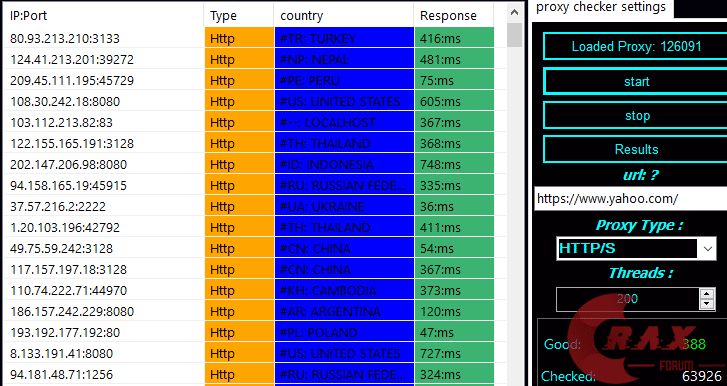Click the #ID: INDONESIA country cell
Screen dimensions: 727x386
344,164
